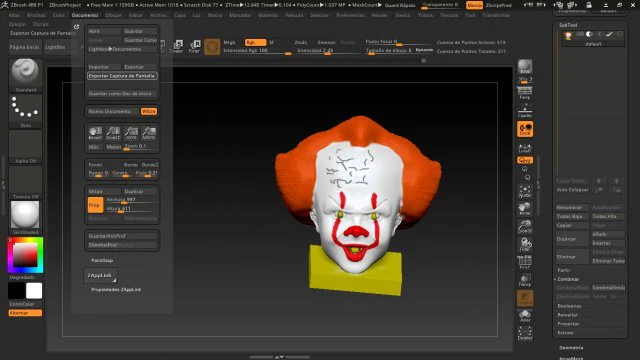Adjust the Intensidad Rgb slider
The image size is (640, 360).
(257, 51)
